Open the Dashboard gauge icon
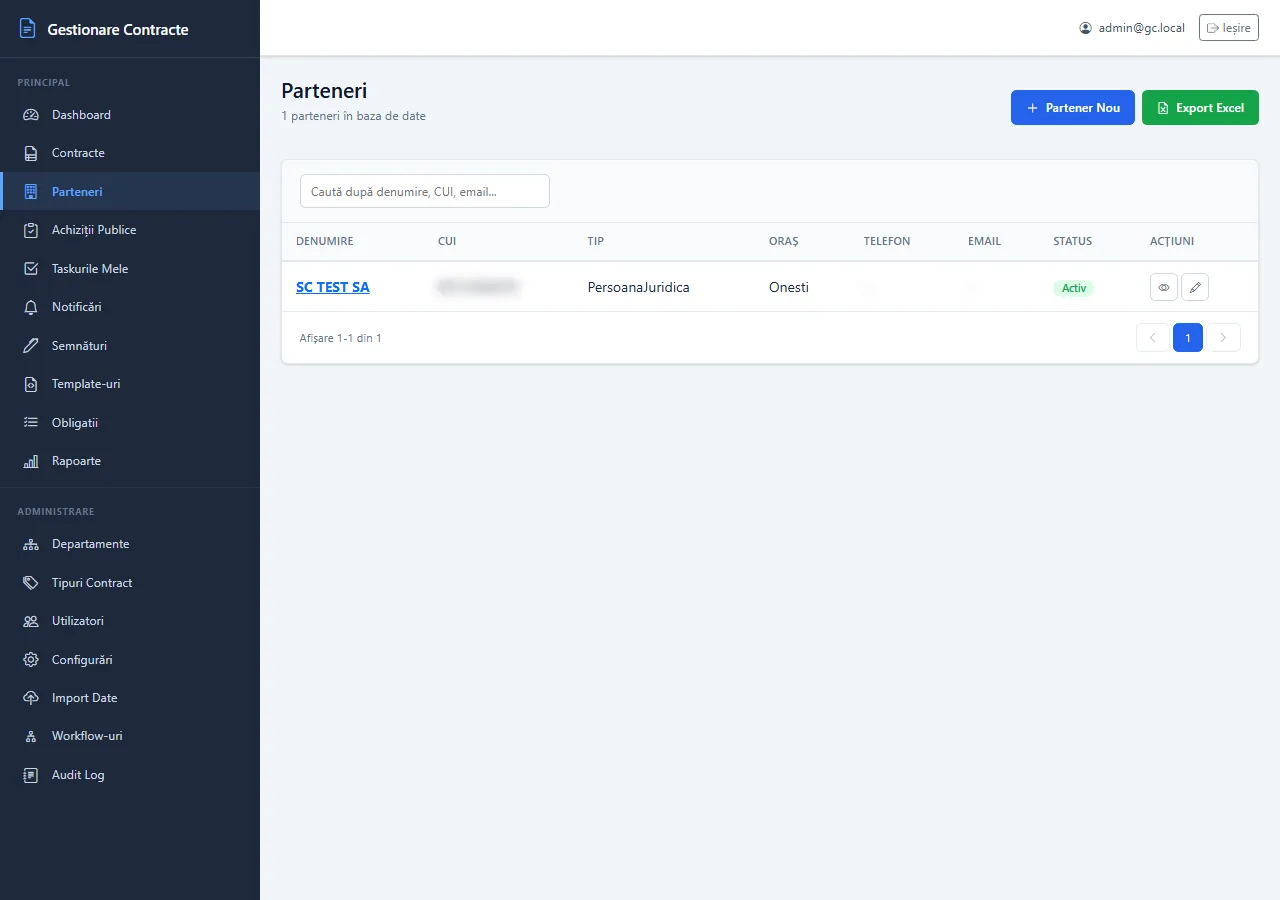Screen dimensions: 1280x900 (x=31, y=115)
